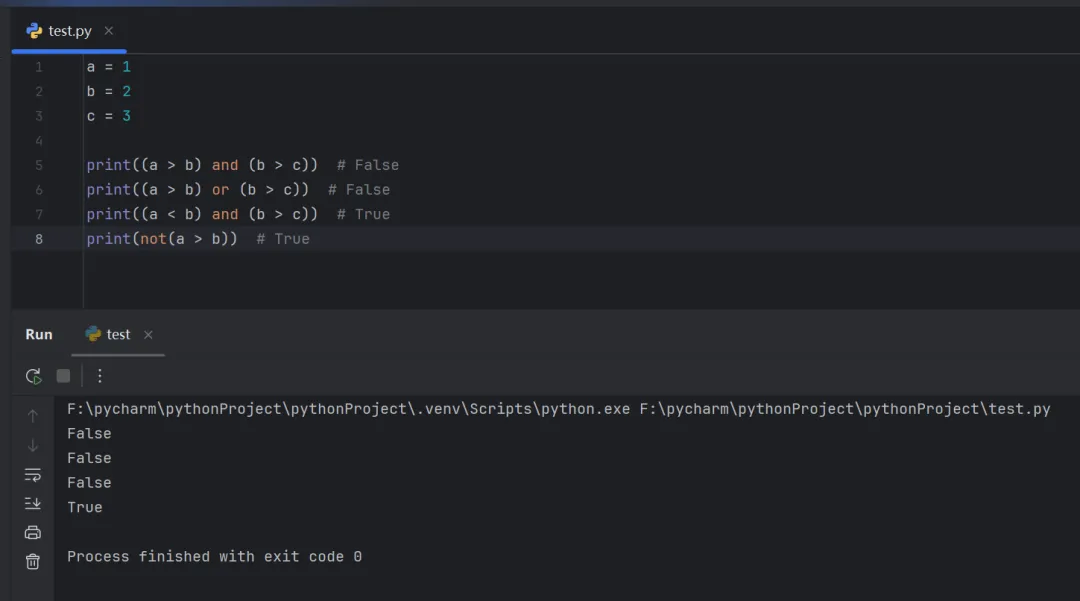Switch to the test.py editor tab
Viewport: 1080px width, 601px height.
pos(70,31)
